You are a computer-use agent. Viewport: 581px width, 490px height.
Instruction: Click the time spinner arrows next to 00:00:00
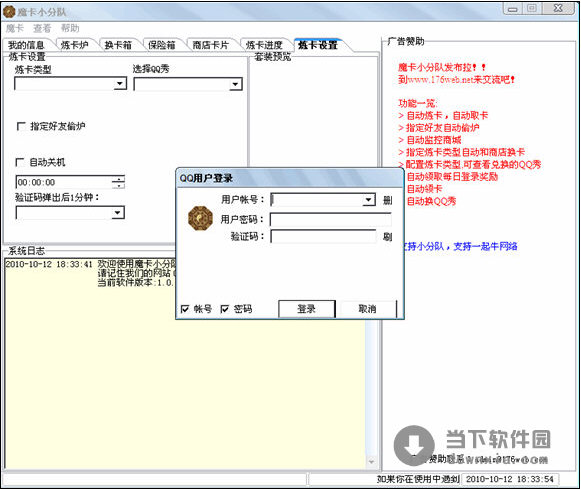[x=119, y=182]
